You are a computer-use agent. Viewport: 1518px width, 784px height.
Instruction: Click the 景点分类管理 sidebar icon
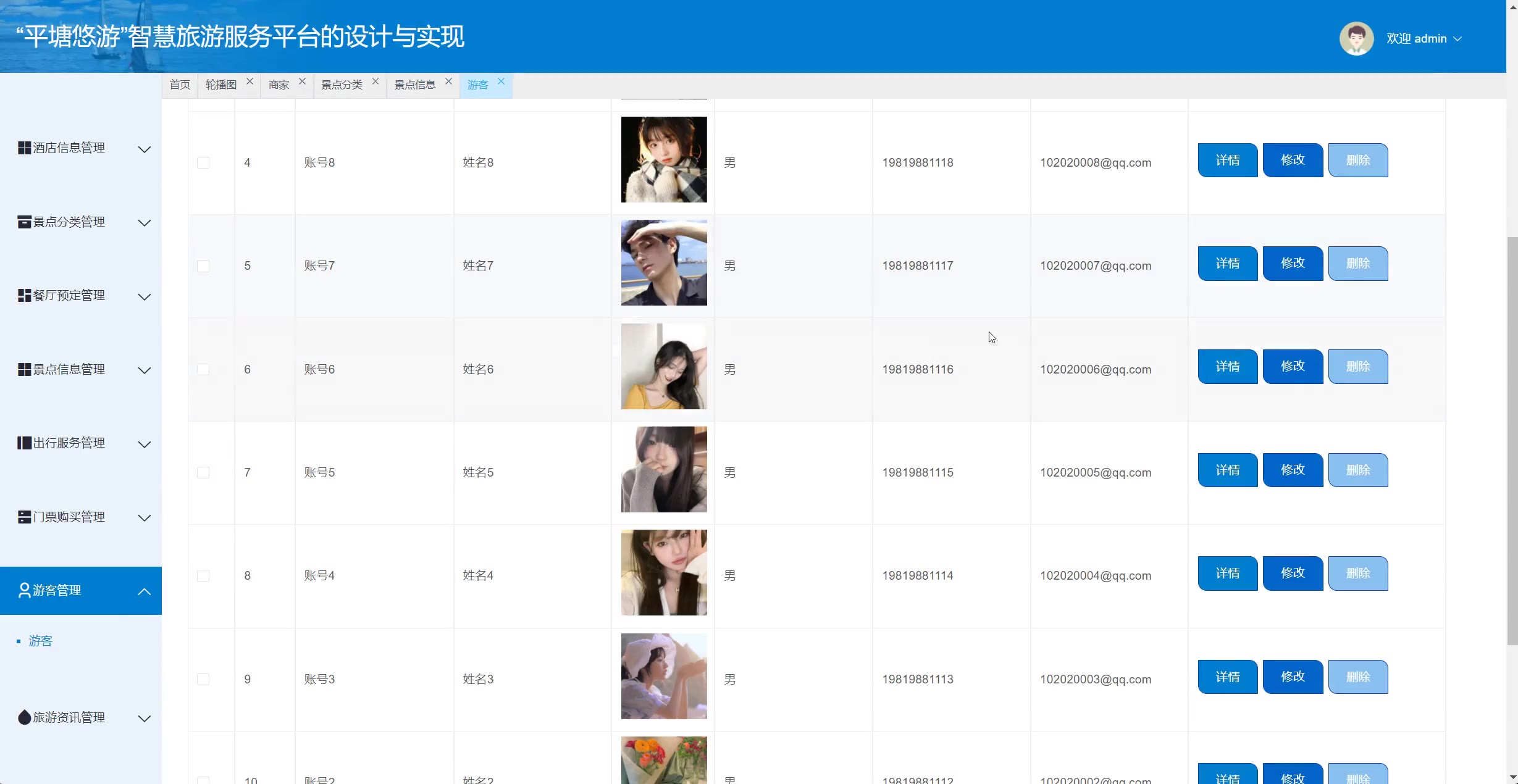[x=24, y=222]
